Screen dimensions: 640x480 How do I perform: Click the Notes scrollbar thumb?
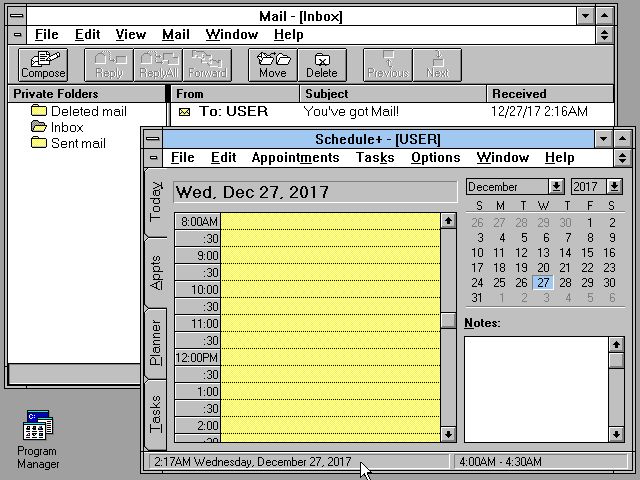(x=616, y=360)
